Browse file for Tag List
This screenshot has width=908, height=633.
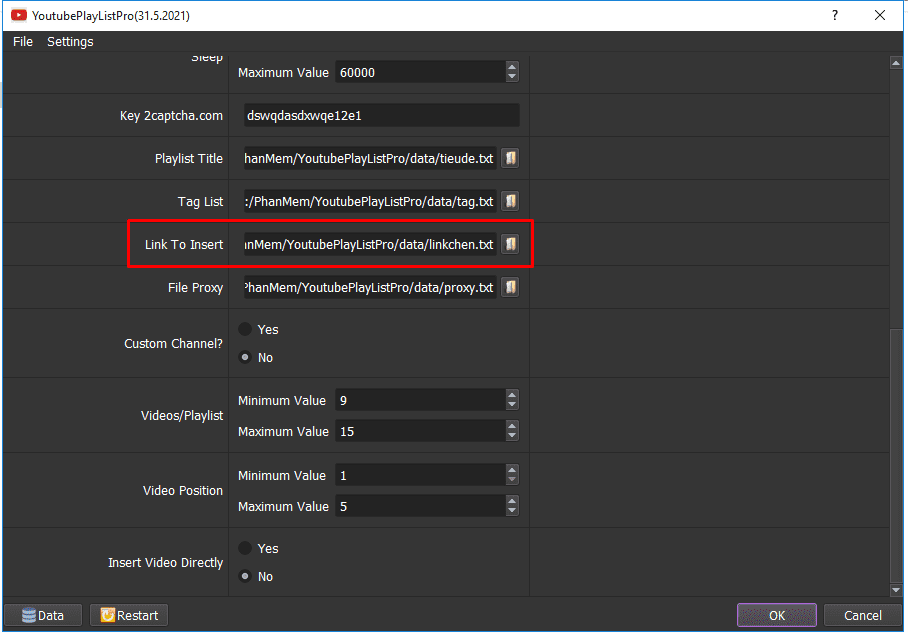[510, 201]
